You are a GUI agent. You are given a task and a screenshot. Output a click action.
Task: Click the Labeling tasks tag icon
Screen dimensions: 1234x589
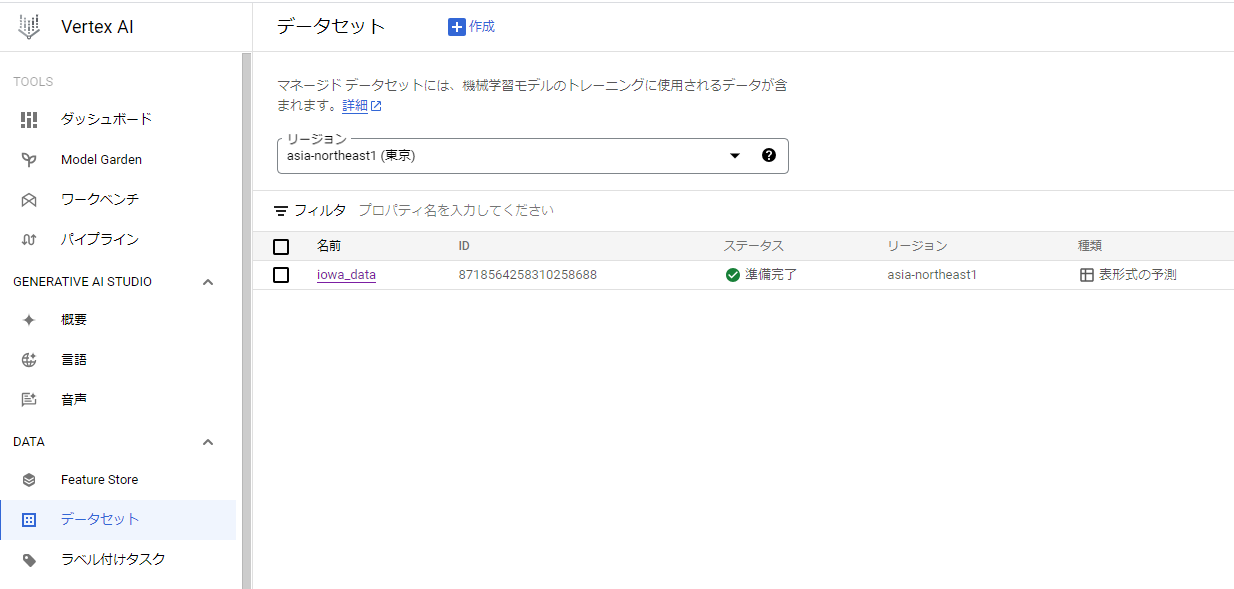tap(29, 560)
